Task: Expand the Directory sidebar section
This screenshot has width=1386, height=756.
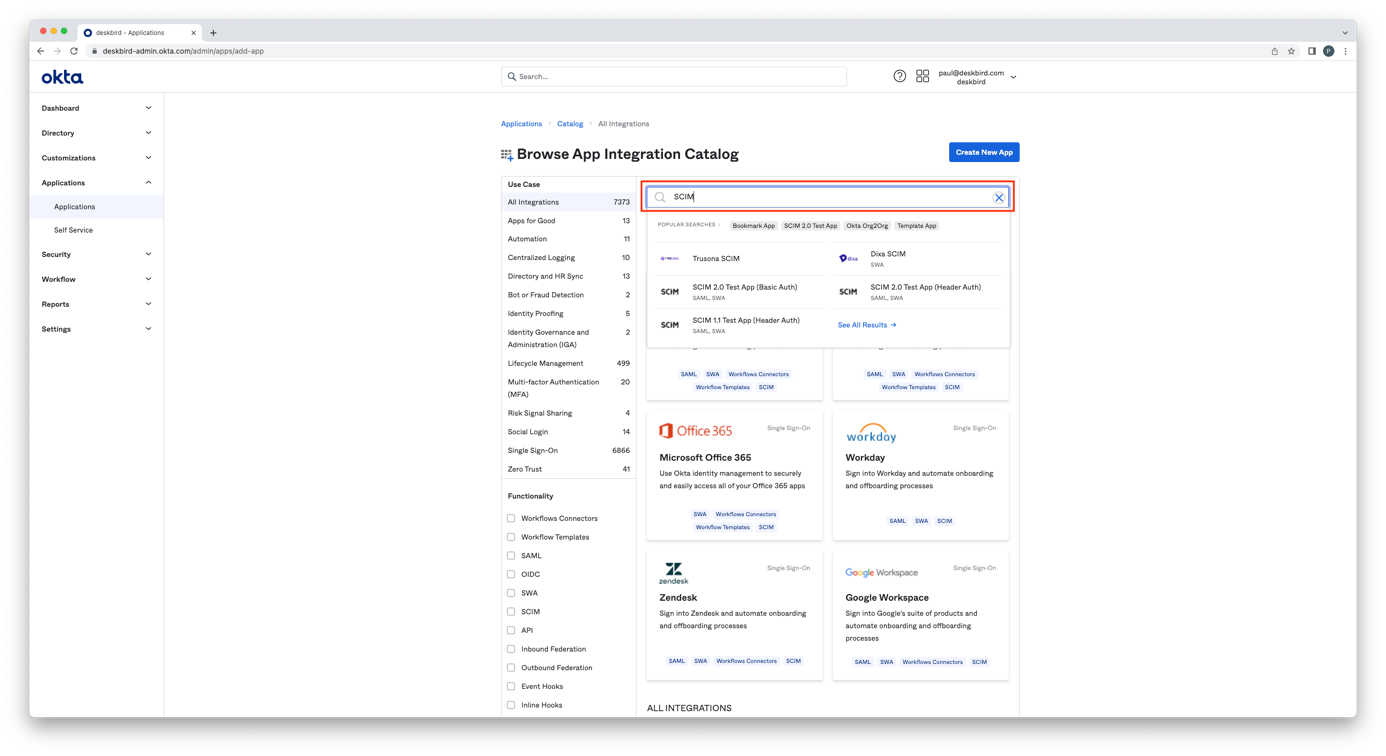Action: coord(96,133)
